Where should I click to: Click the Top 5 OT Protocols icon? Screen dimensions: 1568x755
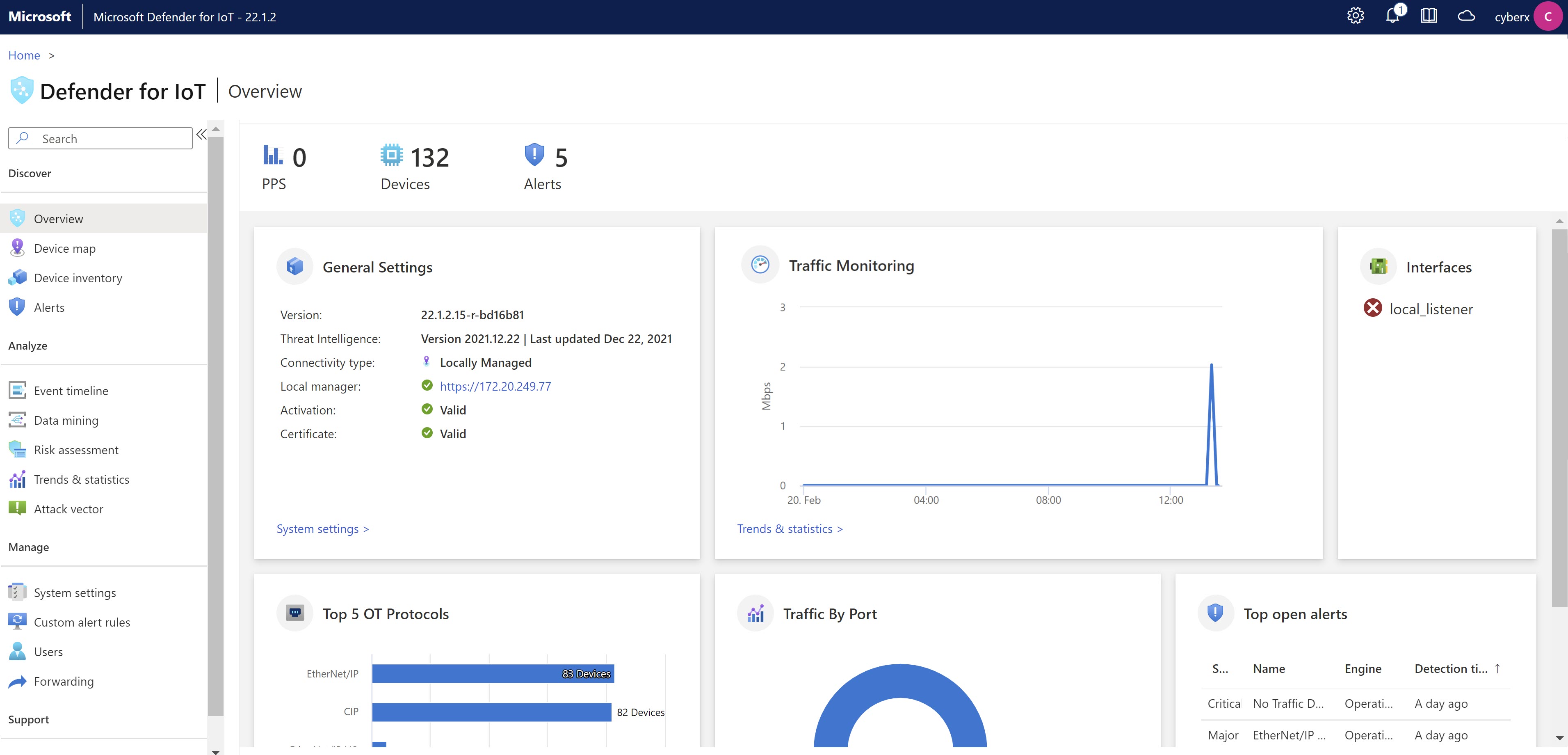point(294,613)
